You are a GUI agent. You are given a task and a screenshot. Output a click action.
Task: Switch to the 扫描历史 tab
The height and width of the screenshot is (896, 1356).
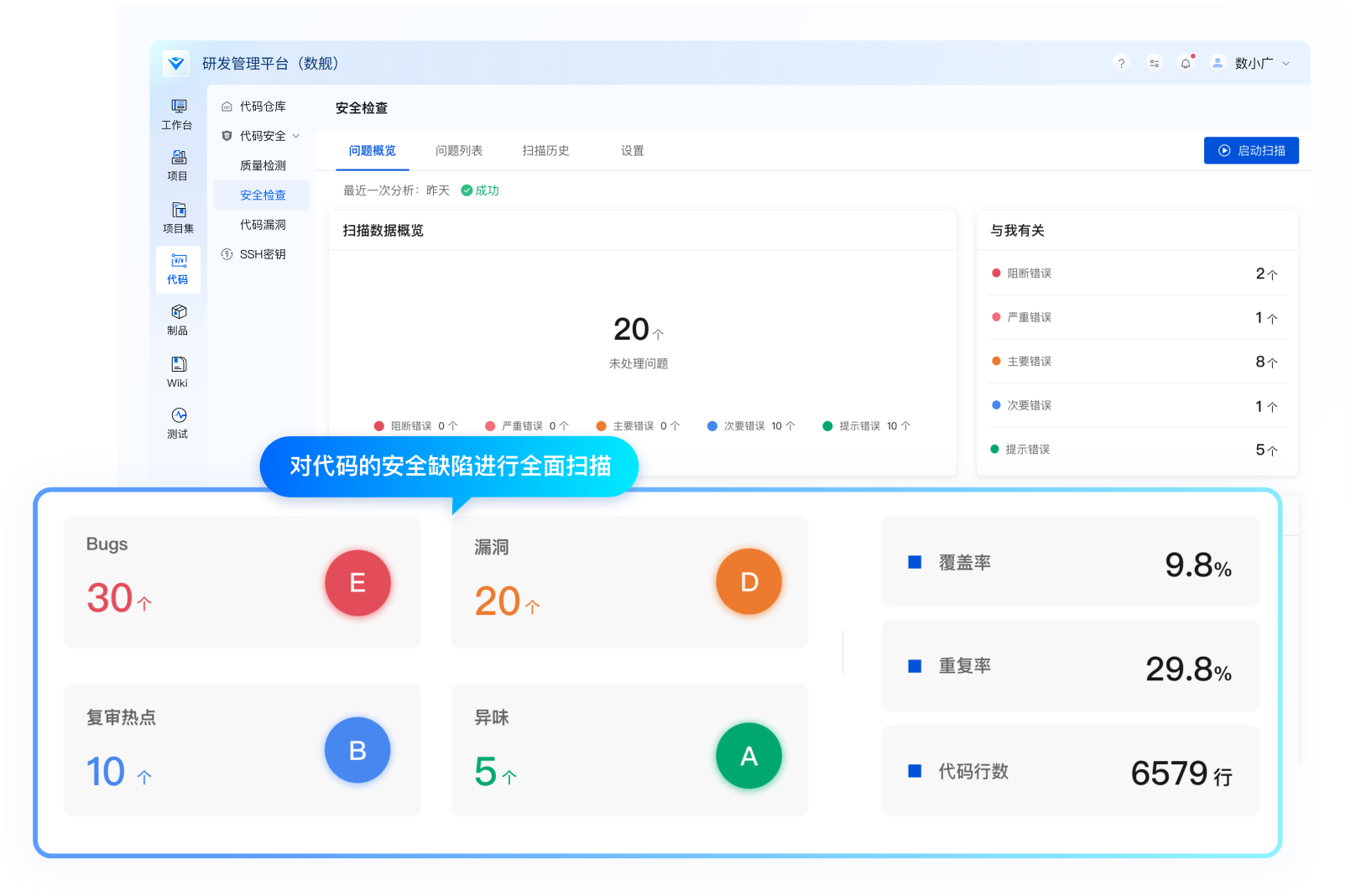[545, 151]
